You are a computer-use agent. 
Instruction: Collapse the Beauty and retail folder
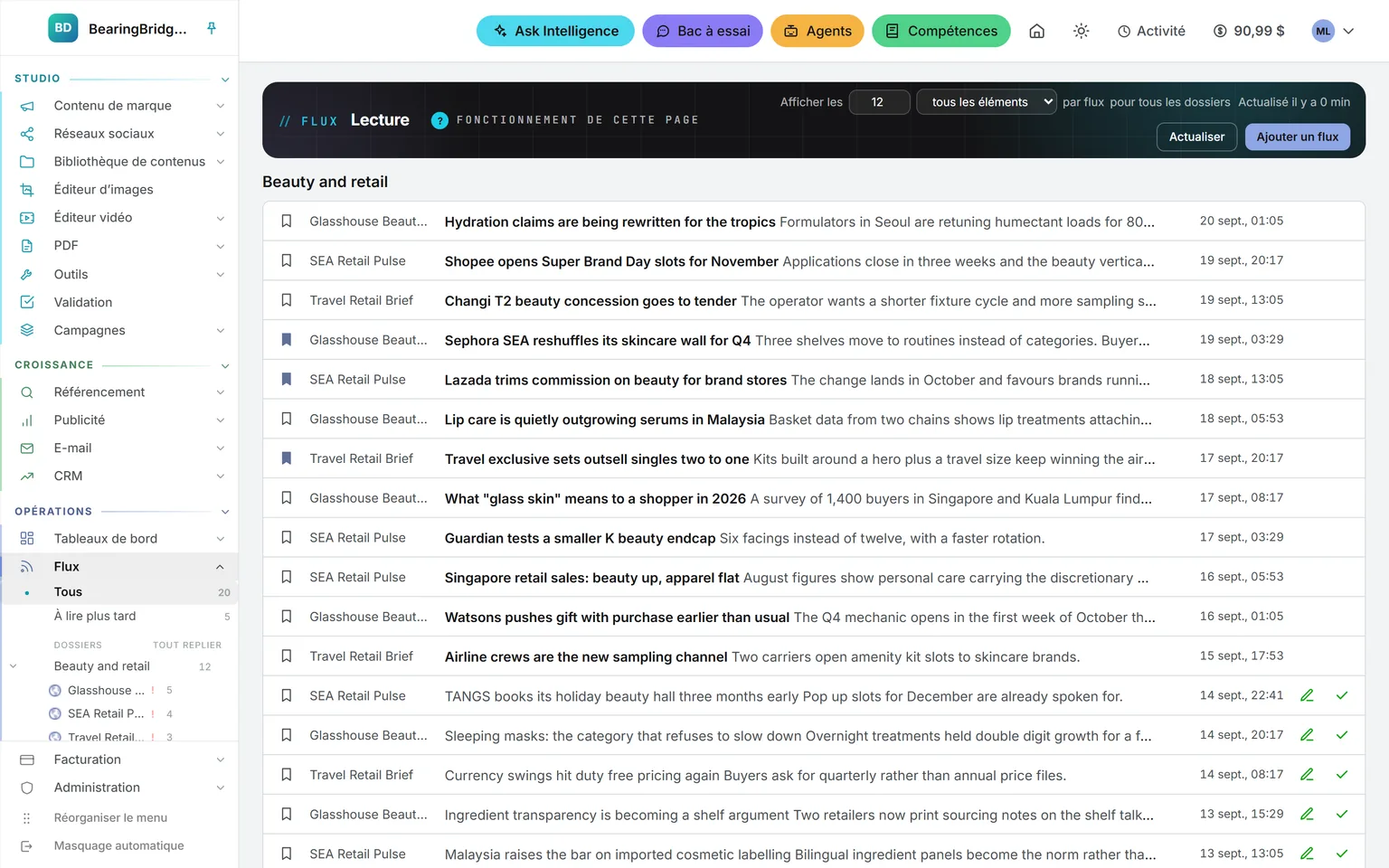pos(14,666)
